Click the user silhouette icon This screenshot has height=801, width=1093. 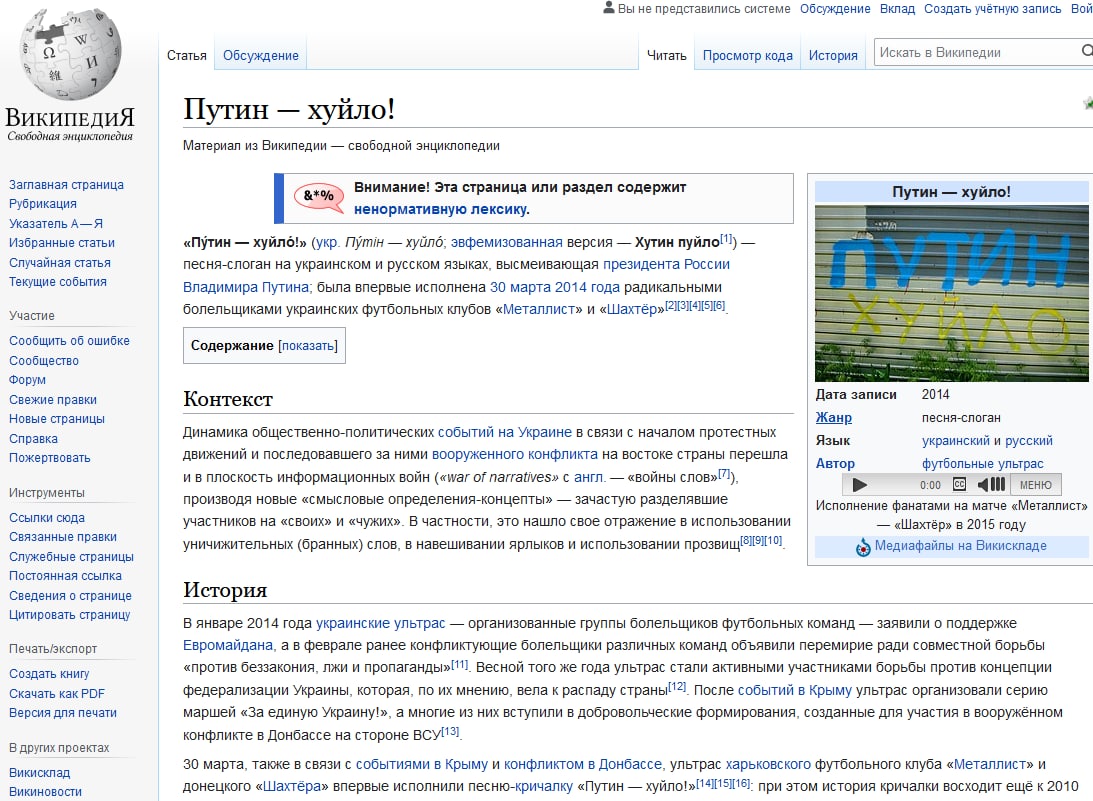pos(609,8)
